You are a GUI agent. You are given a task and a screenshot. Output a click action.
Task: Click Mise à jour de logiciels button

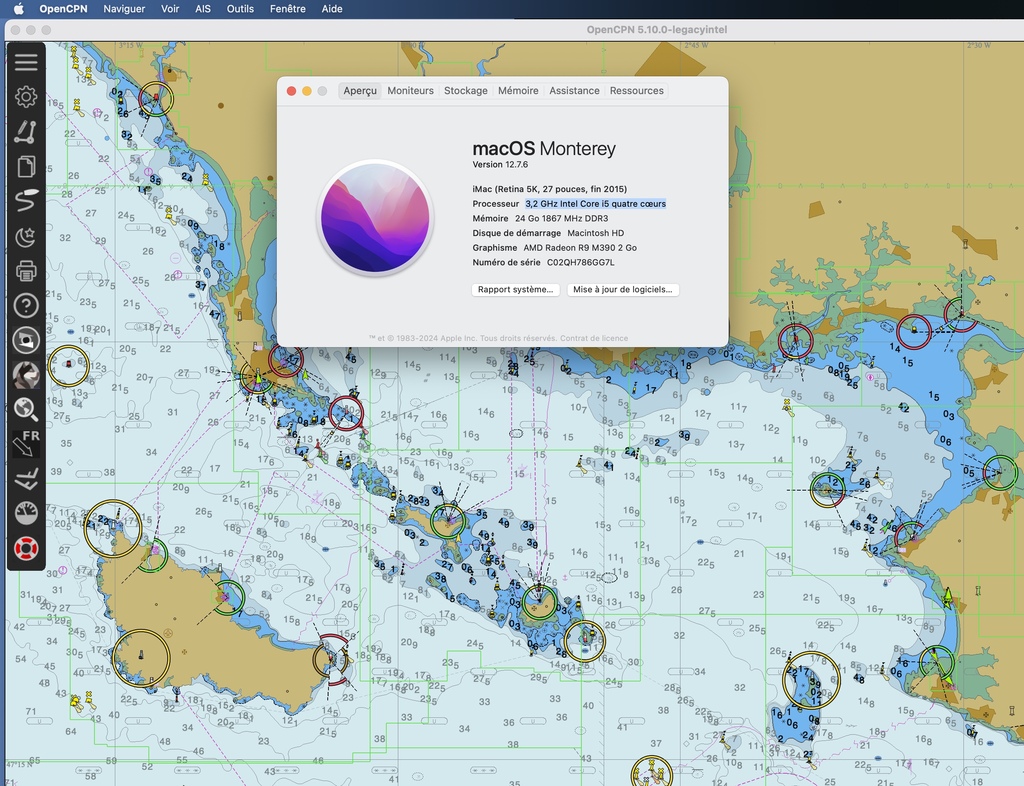pos(622,290)
